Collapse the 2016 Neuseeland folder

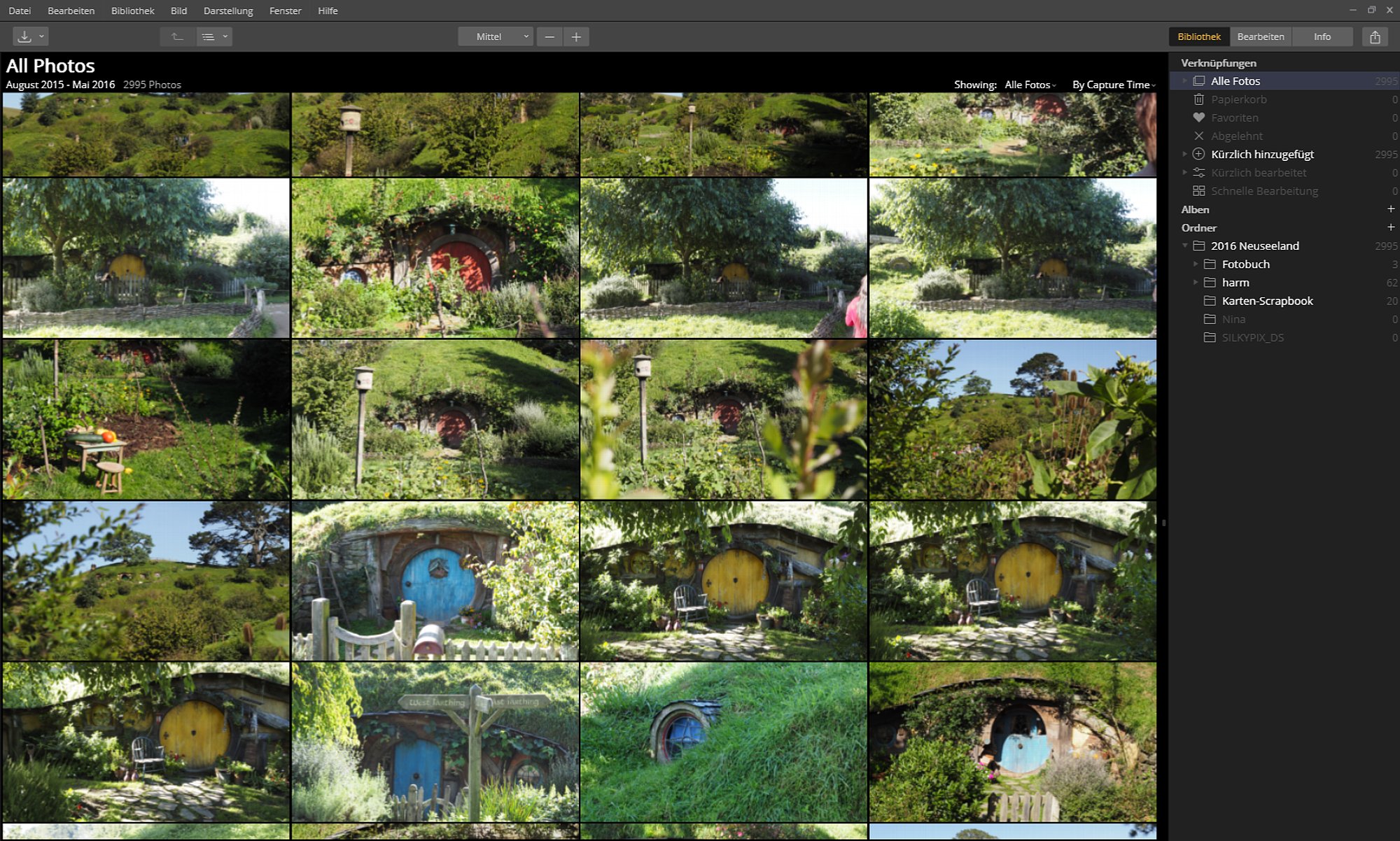coord(1184,246)
